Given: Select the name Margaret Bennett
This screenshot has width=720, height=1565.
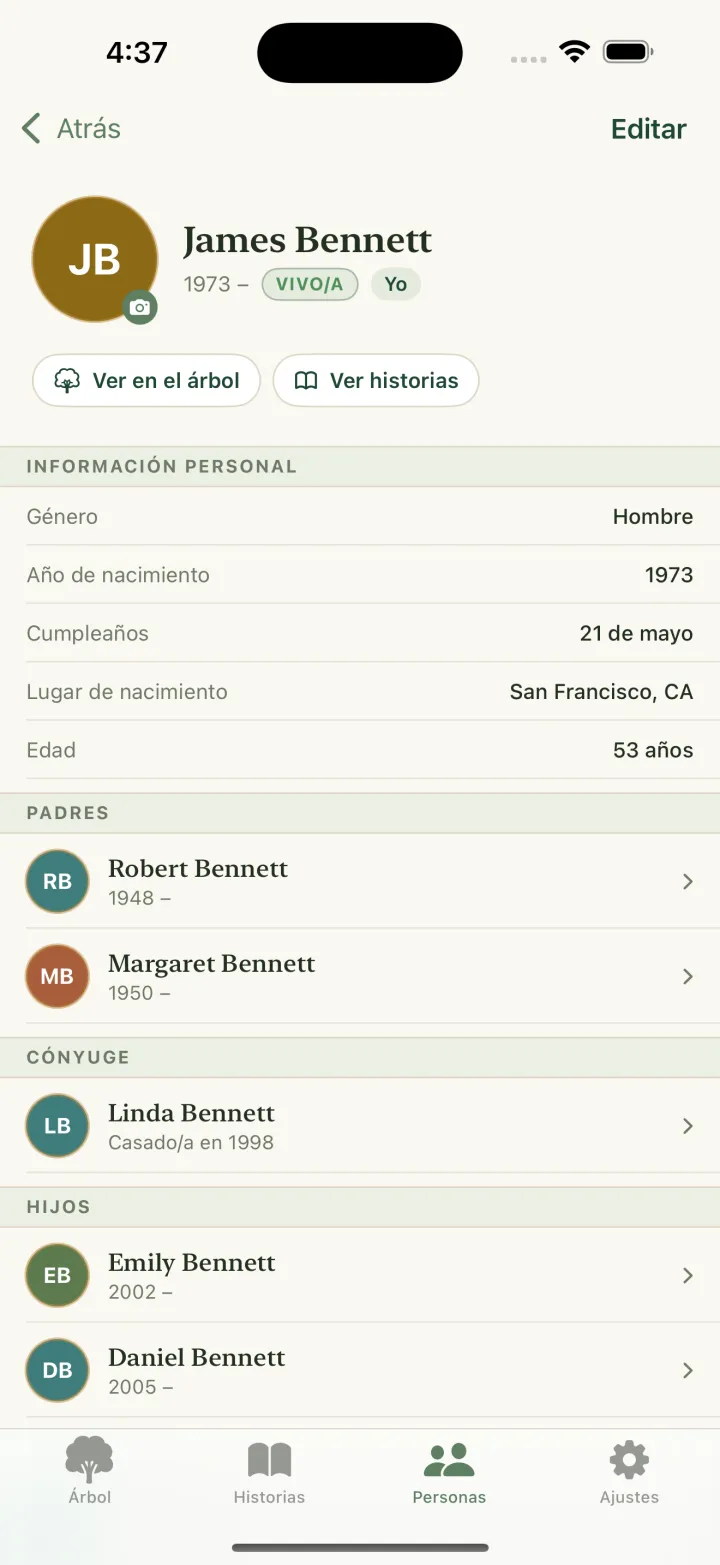Looking at the screenshot, I should click(x=212, y=964).
